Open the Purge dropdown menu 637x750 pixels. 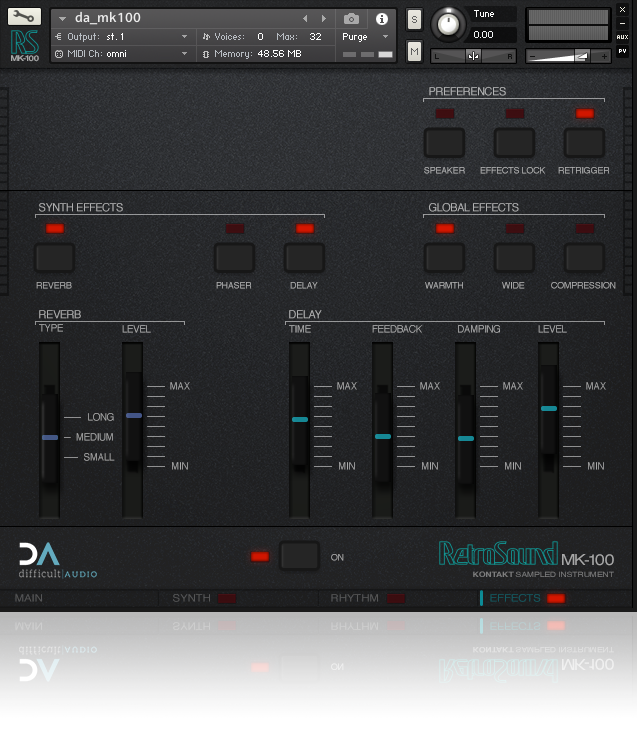(x=365, y=37)
